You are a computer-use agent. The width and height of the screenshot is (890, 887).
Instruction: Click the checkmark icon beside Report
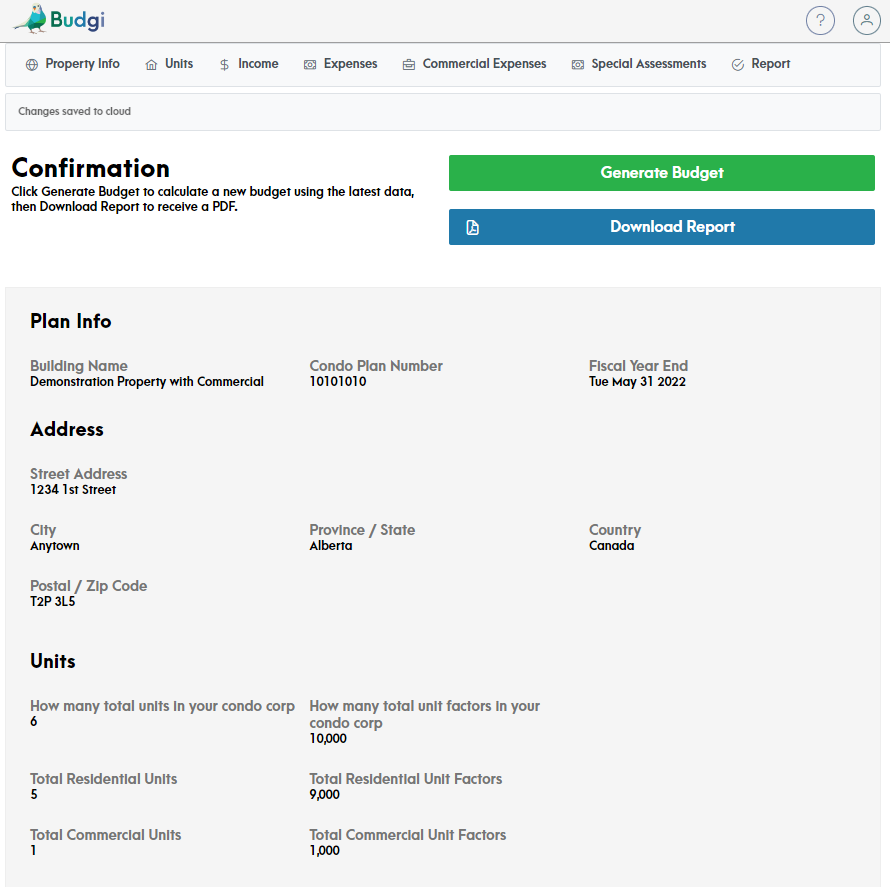click(x=737, y=65)
